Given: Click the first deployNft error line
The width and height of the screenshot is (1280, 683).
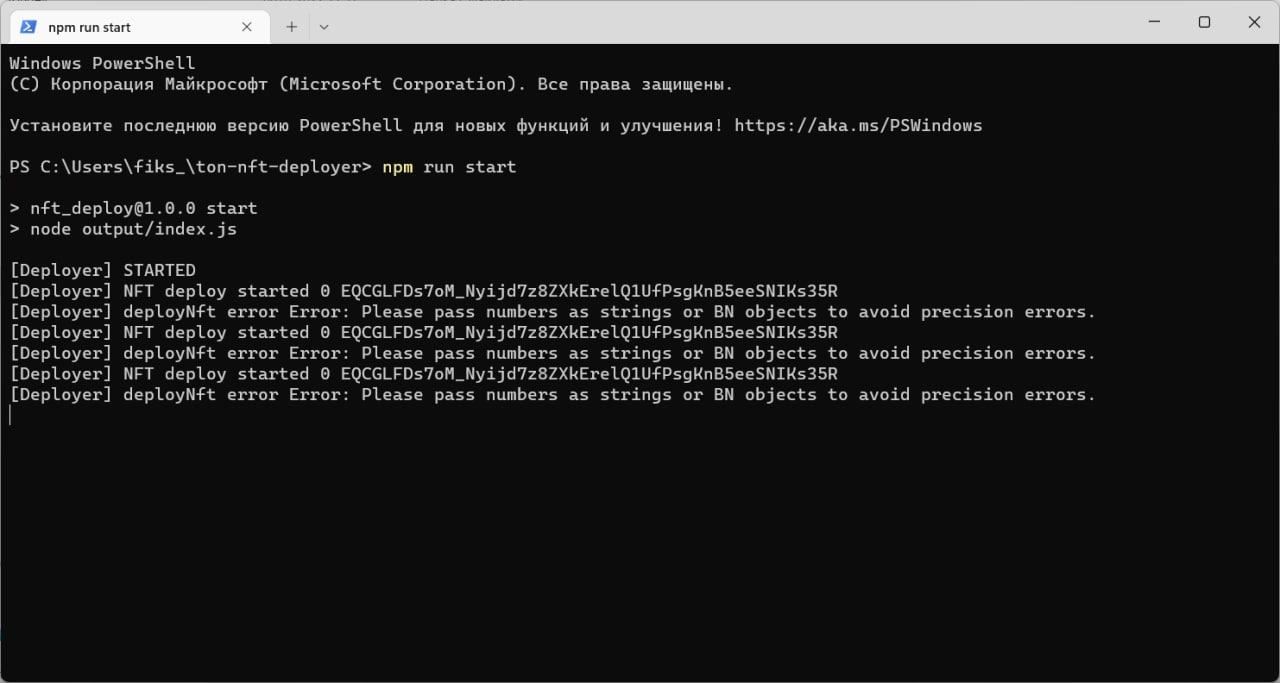Looking at the screenshot, I should 552,312.
